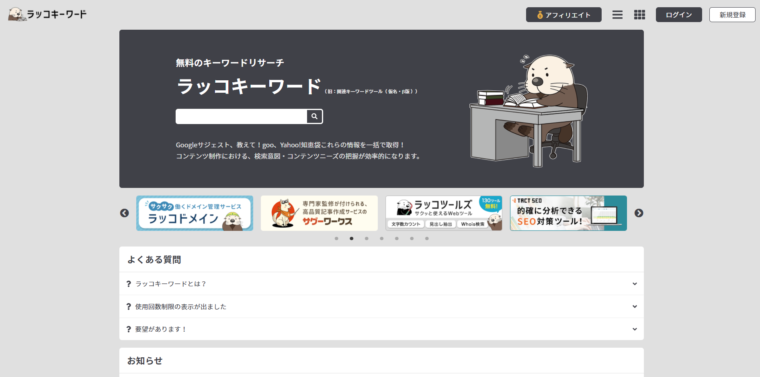Screen dimensions: 760x377
Task: Select the seventh carousel dot
Action: click(427, 238)
